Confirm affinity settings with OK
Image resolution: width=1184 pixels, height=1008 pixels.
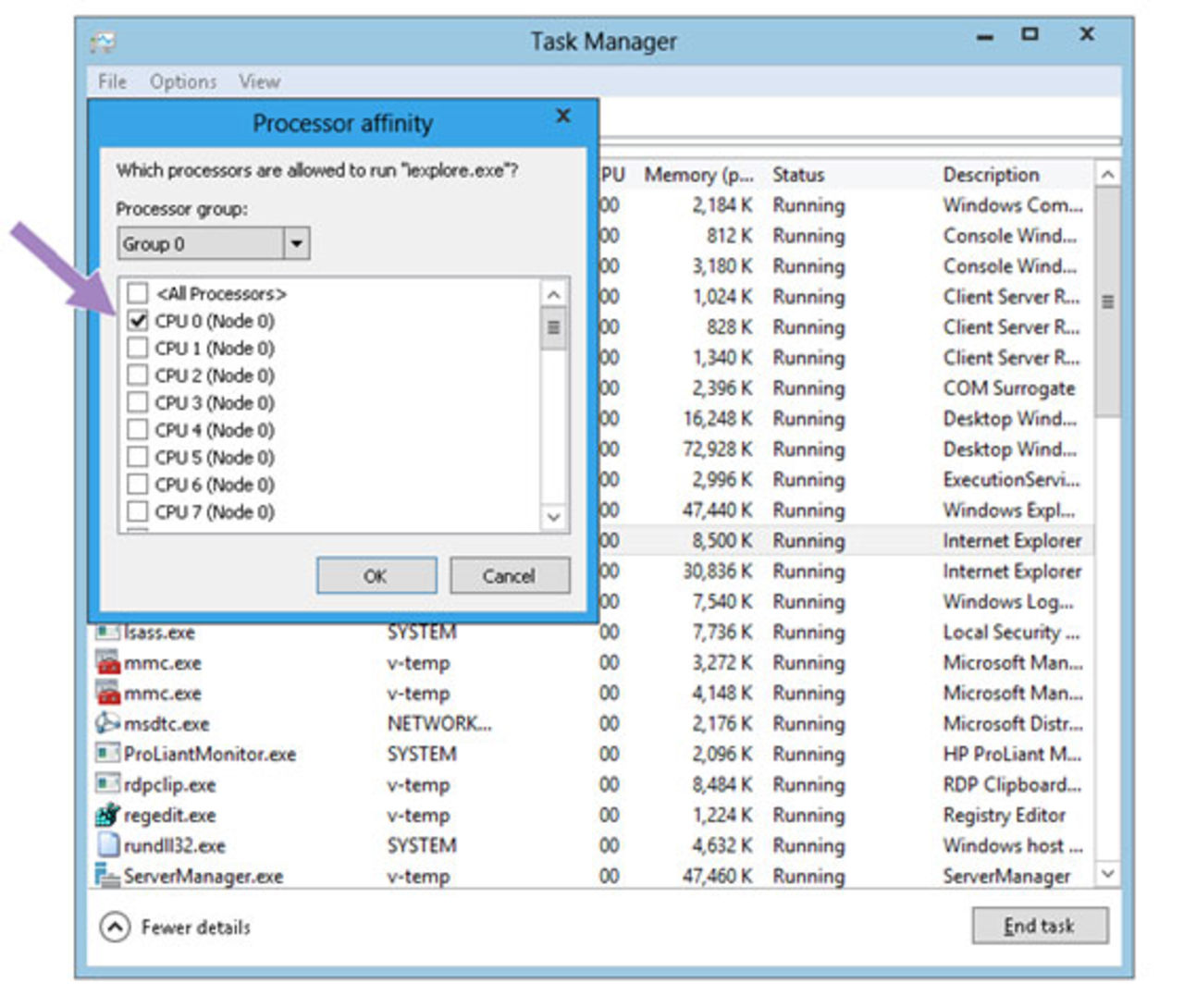pos(376,575)
